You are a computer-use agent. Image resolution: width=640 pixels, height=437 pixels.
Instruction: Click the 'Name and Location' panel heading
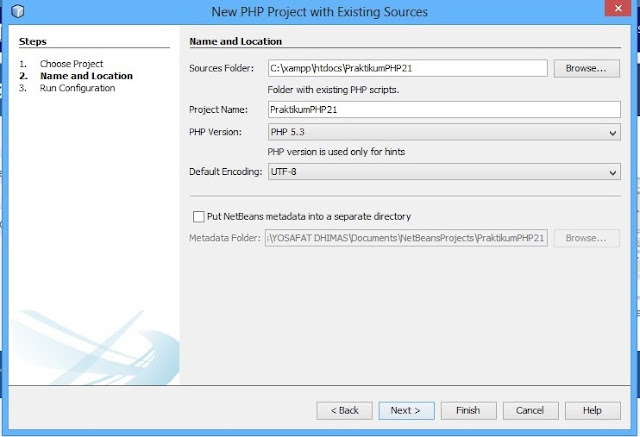tap(236, 41)
